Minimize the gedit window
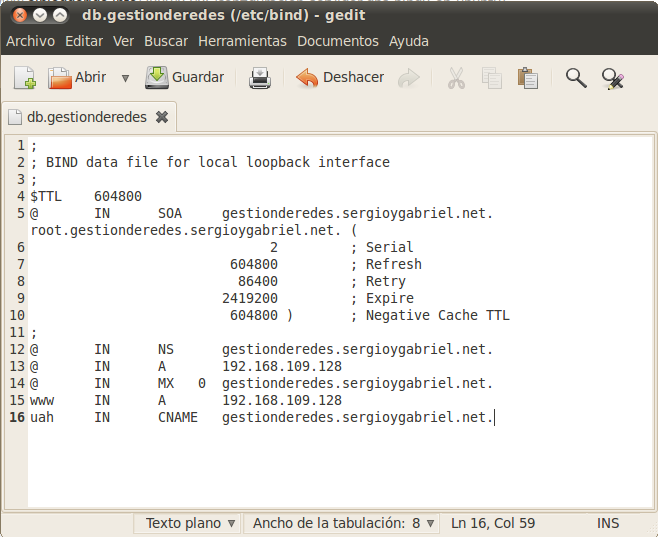Viewport: 658px width, 537px height. point(40,16)
